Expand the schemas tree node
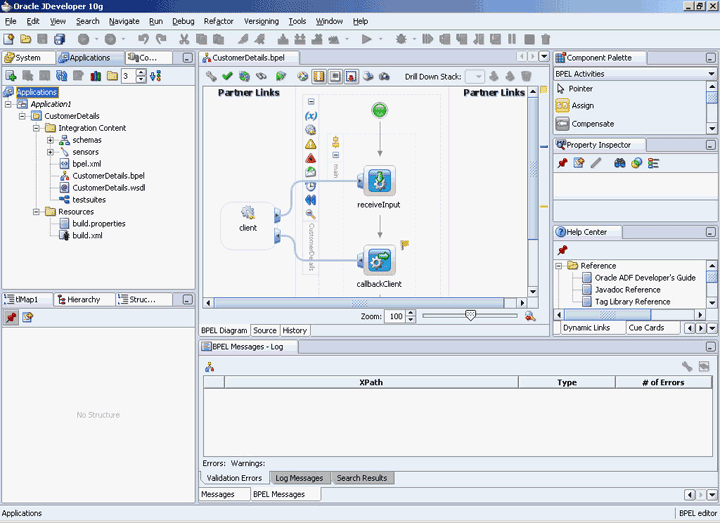Image resolution: width=720 pixels, height=523 pixels. coord(50,140)
